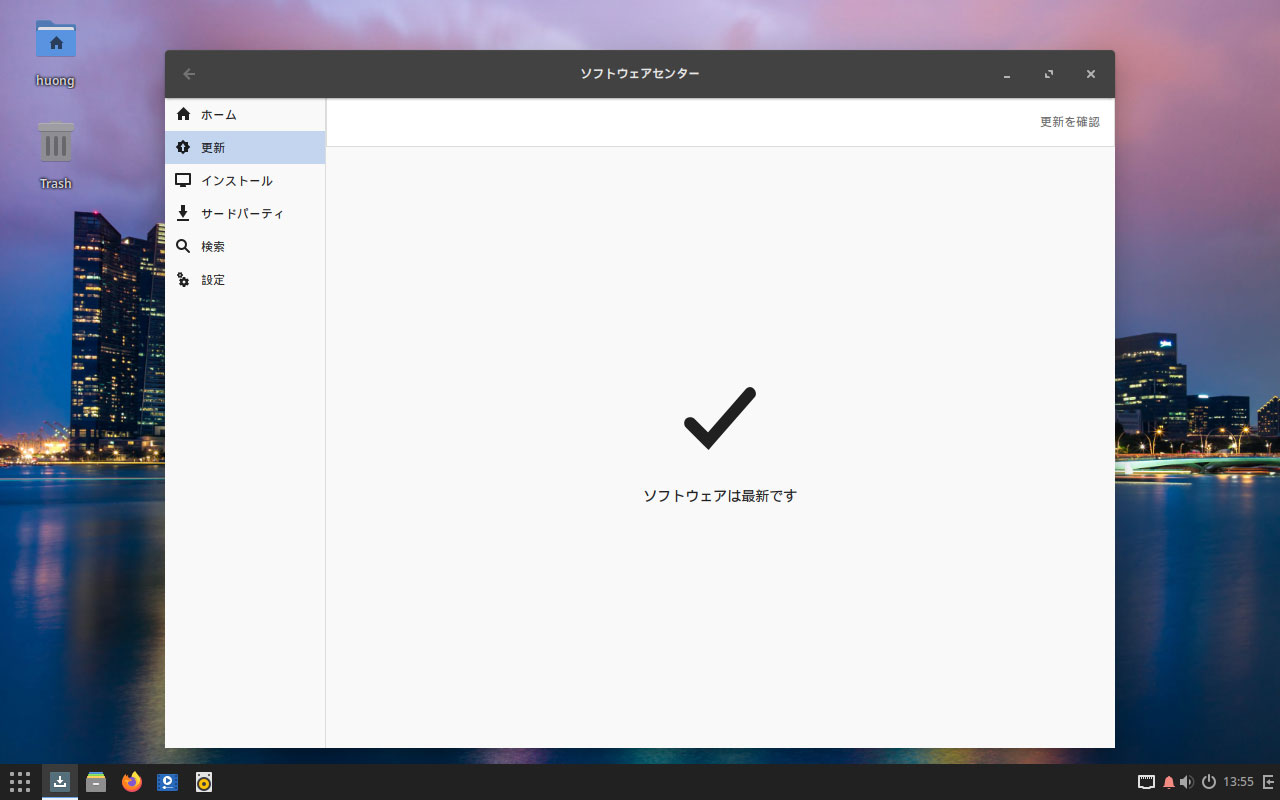Click the wired network tray icon
This screenshot has width=1280, height=800.
1146,782
